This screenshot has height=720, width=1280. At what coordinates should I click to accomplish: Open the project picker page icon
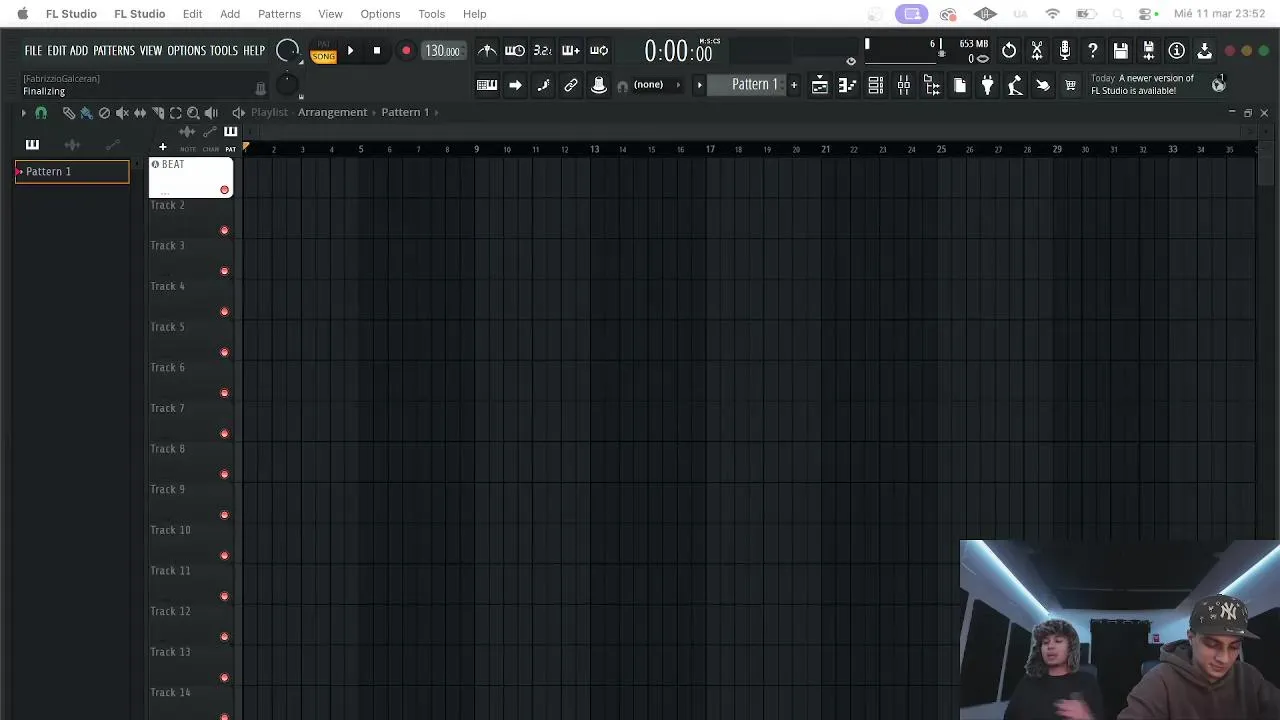(x=960, y=86)
